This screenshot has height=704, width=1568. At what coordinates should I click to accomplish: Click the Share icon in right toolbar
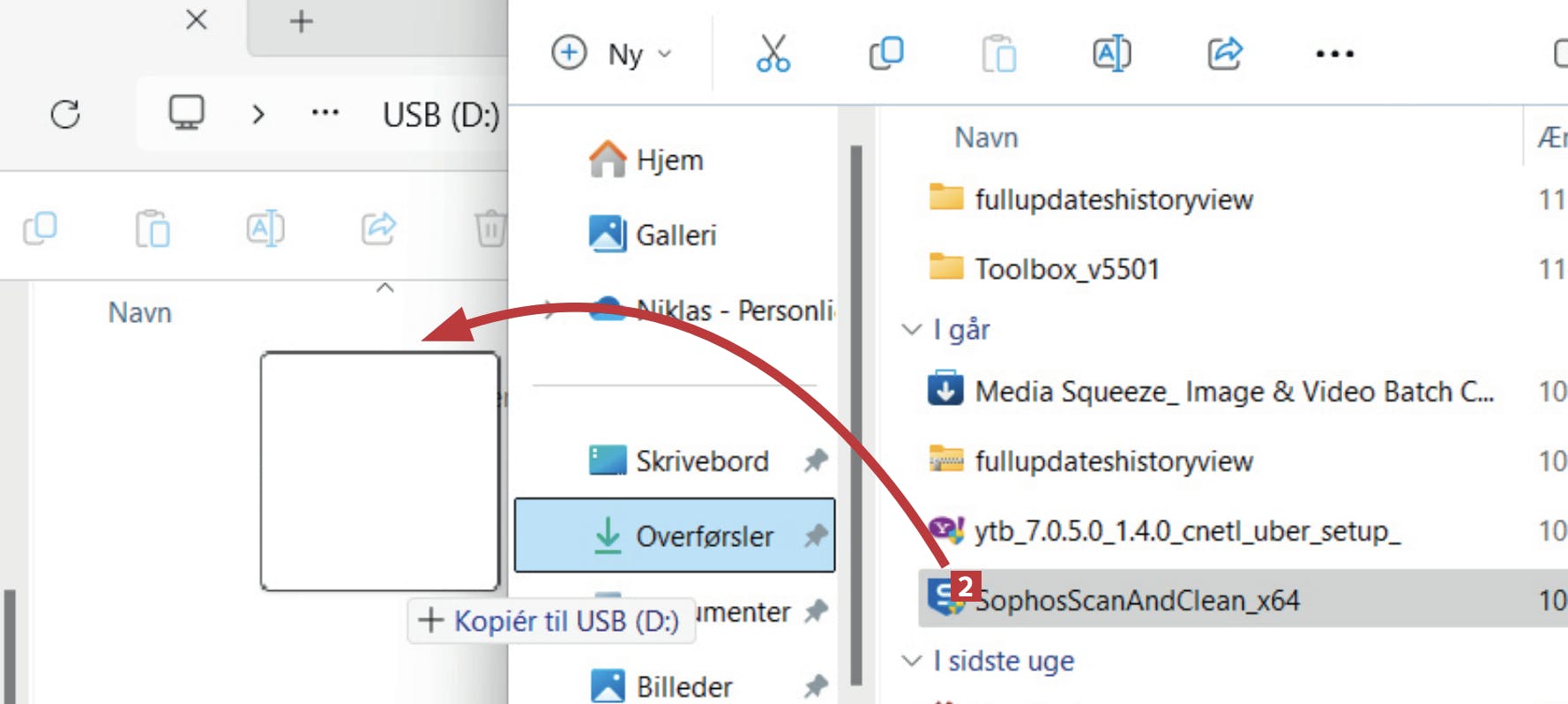pos(1224,54)
